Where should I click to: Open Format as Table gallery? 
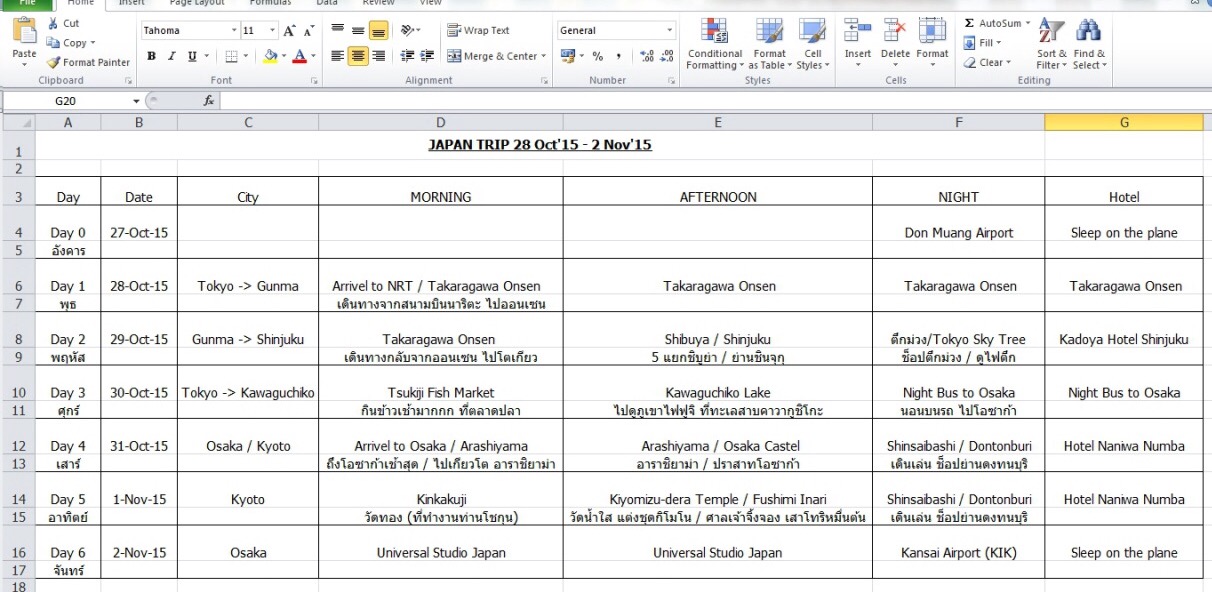coord(769,45)
